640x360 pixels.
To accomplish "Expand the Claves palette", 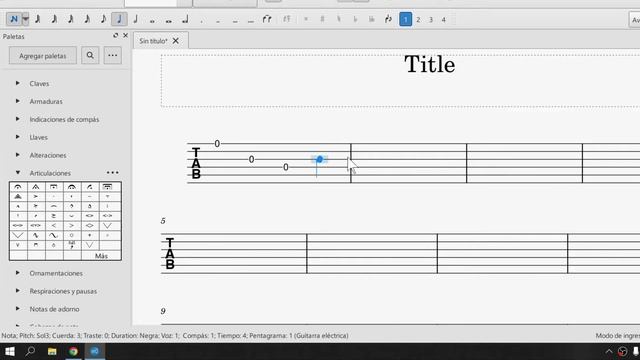I will tap(18, 83).
